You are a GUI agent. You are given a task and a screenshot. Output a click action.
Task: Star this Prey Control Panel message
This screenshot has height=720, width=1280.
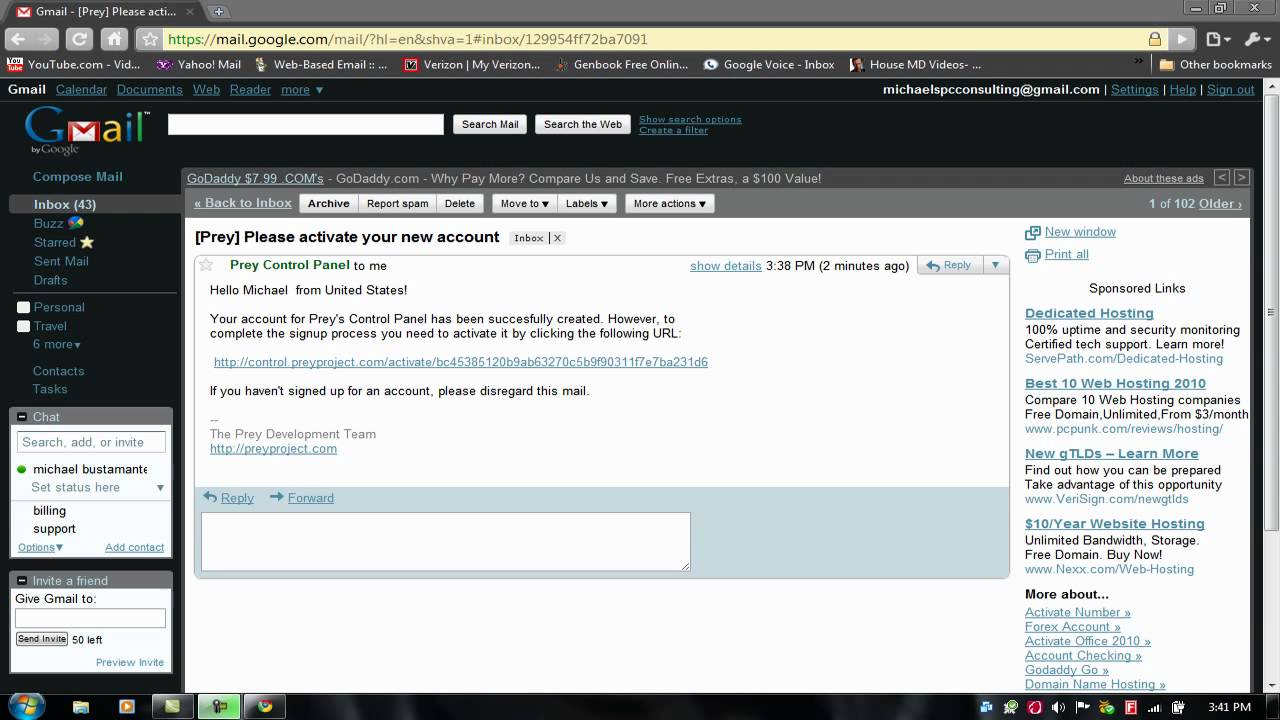pyautogui.click(x=206, y=265)
